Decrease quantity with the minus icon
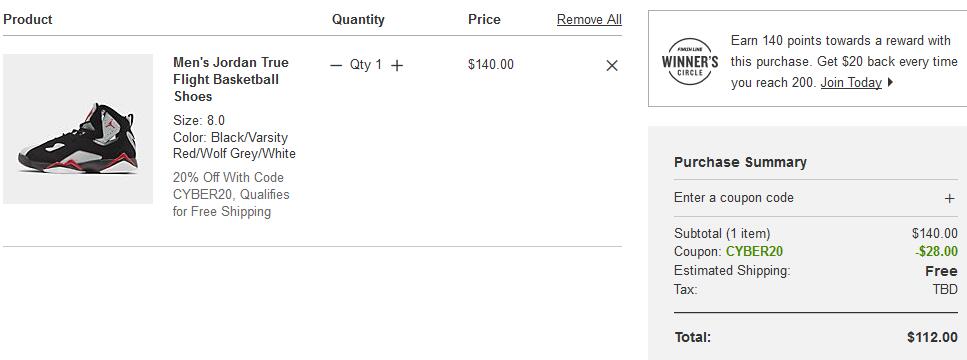 pos(335,65)
